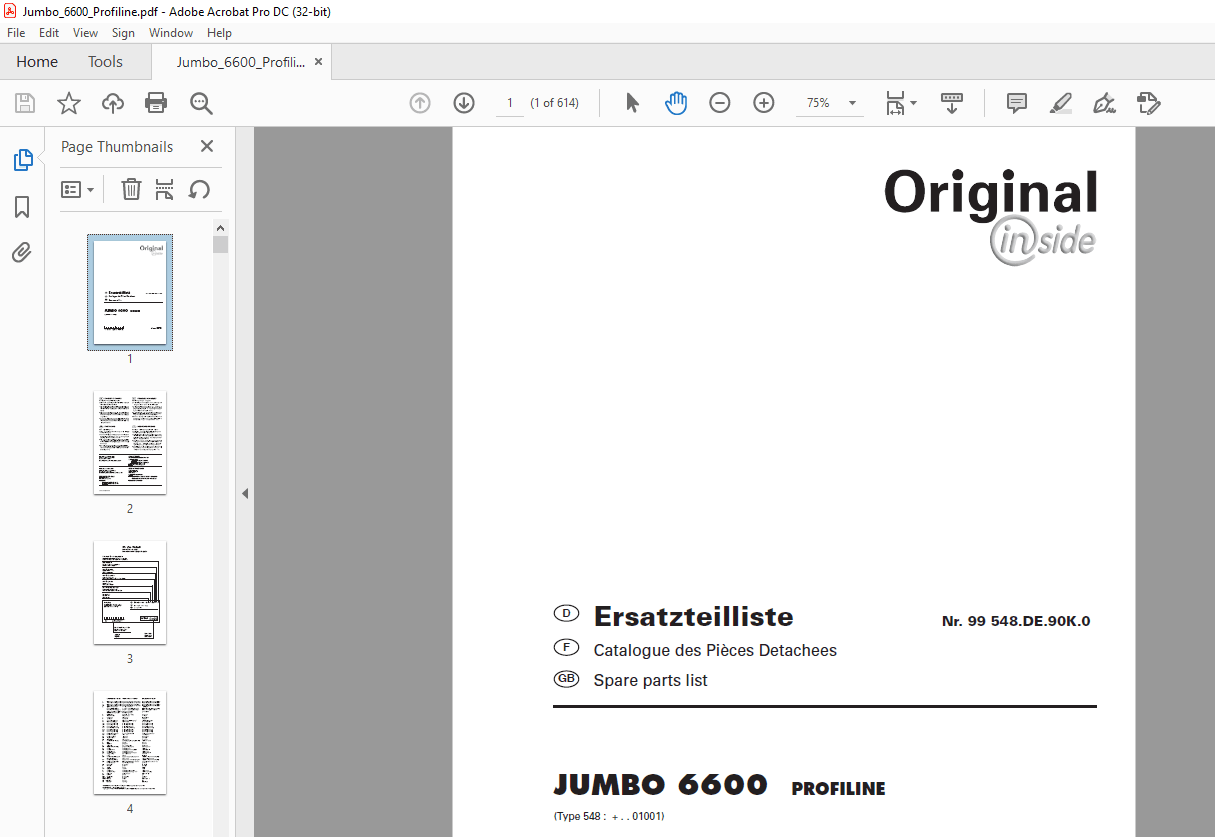Save file to Adobe cloud storage

tap(112, 103)
